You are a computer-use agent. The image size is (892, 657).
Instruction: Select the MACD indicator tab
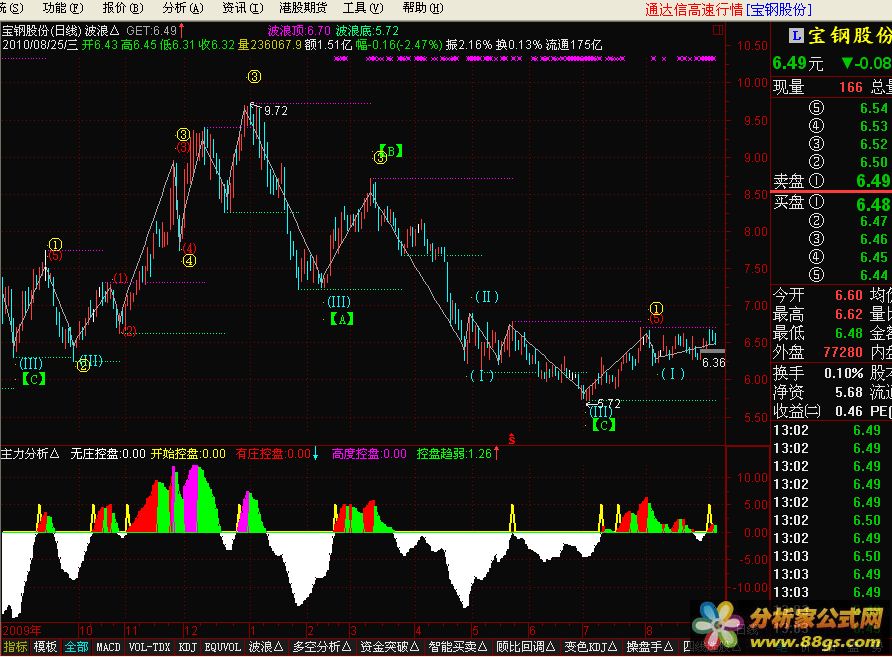click(108, 647)
